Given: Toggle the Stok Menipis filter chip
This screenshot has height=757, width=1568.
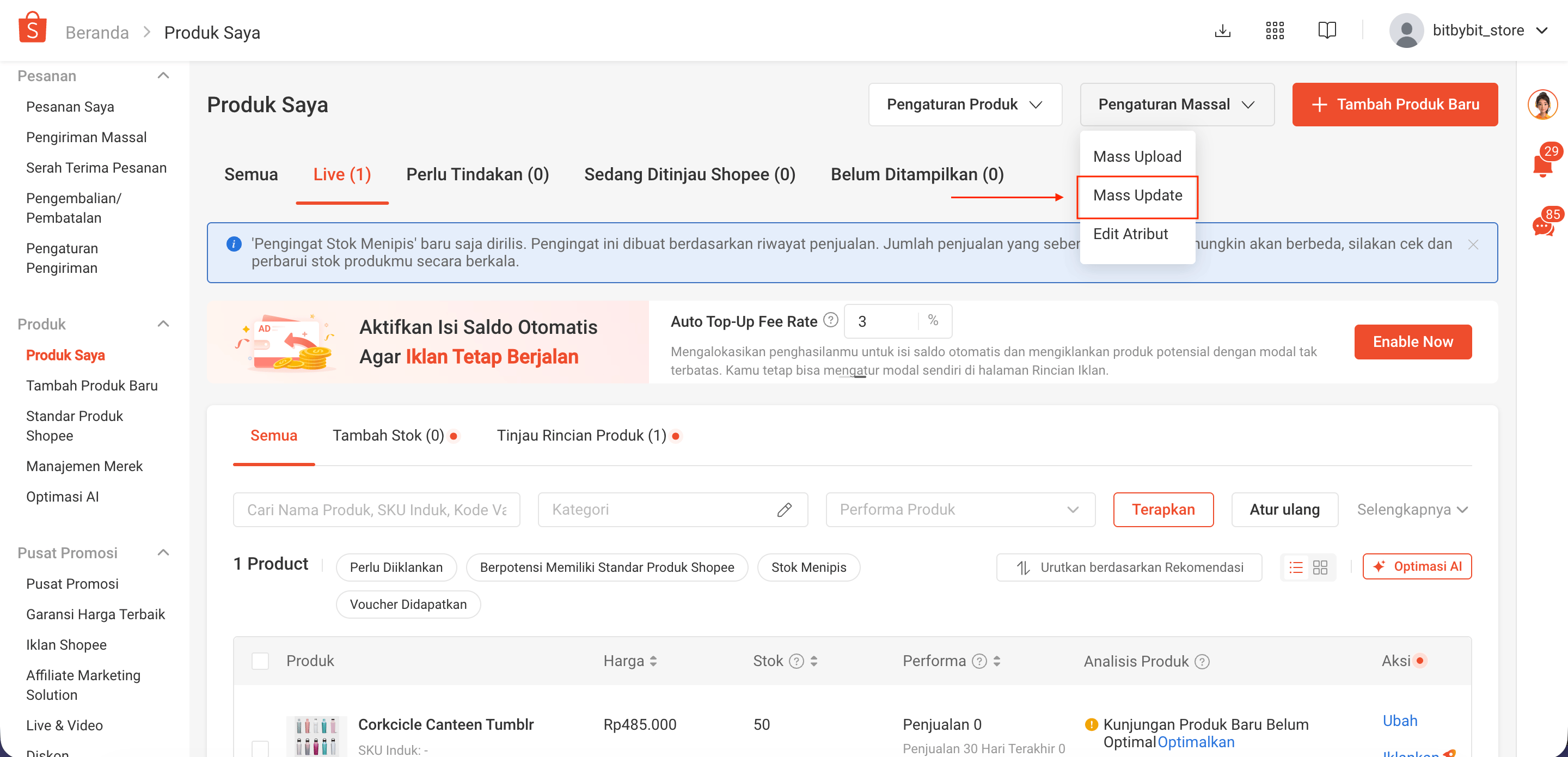Looking at the screenshot, I should pyautogui.click(x=808, y=567).
